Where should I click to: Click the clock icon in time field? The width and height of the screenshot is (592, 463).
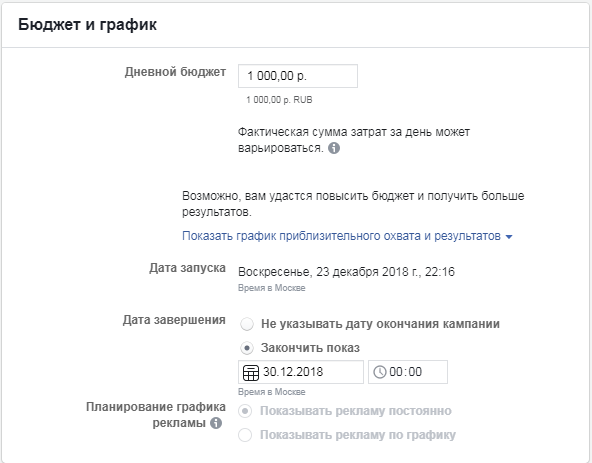[379, 372]
